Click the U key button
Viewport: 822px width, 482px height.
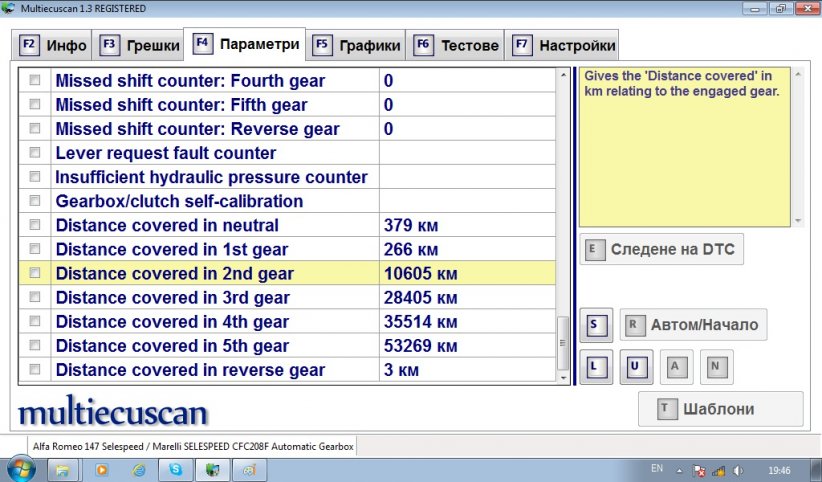tap(635, 367)
